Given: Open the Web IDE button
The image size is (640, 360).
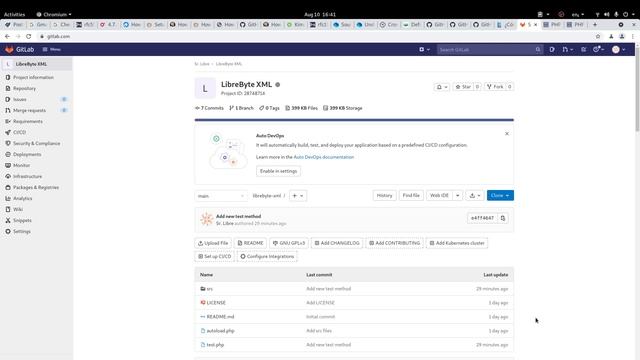Looking at the screenshot, I should pyautogui.click(x=439, y=196).
